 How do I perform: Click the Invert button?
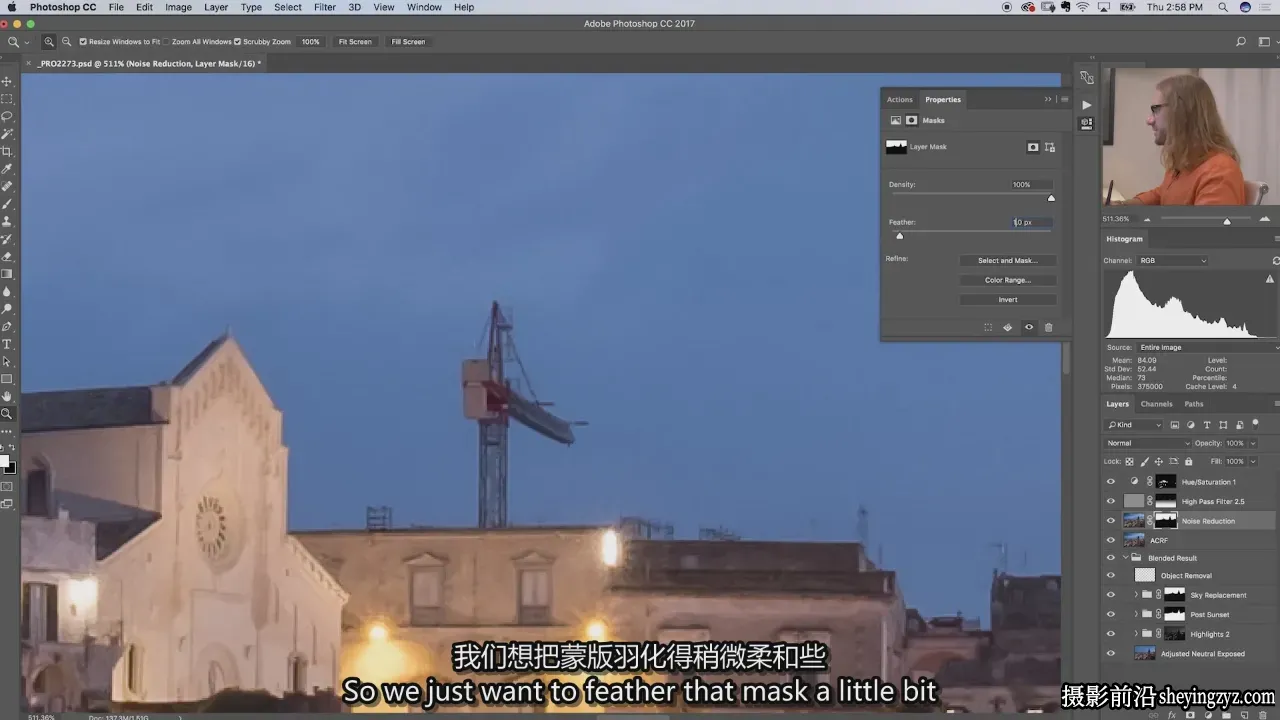[1007, 300]
